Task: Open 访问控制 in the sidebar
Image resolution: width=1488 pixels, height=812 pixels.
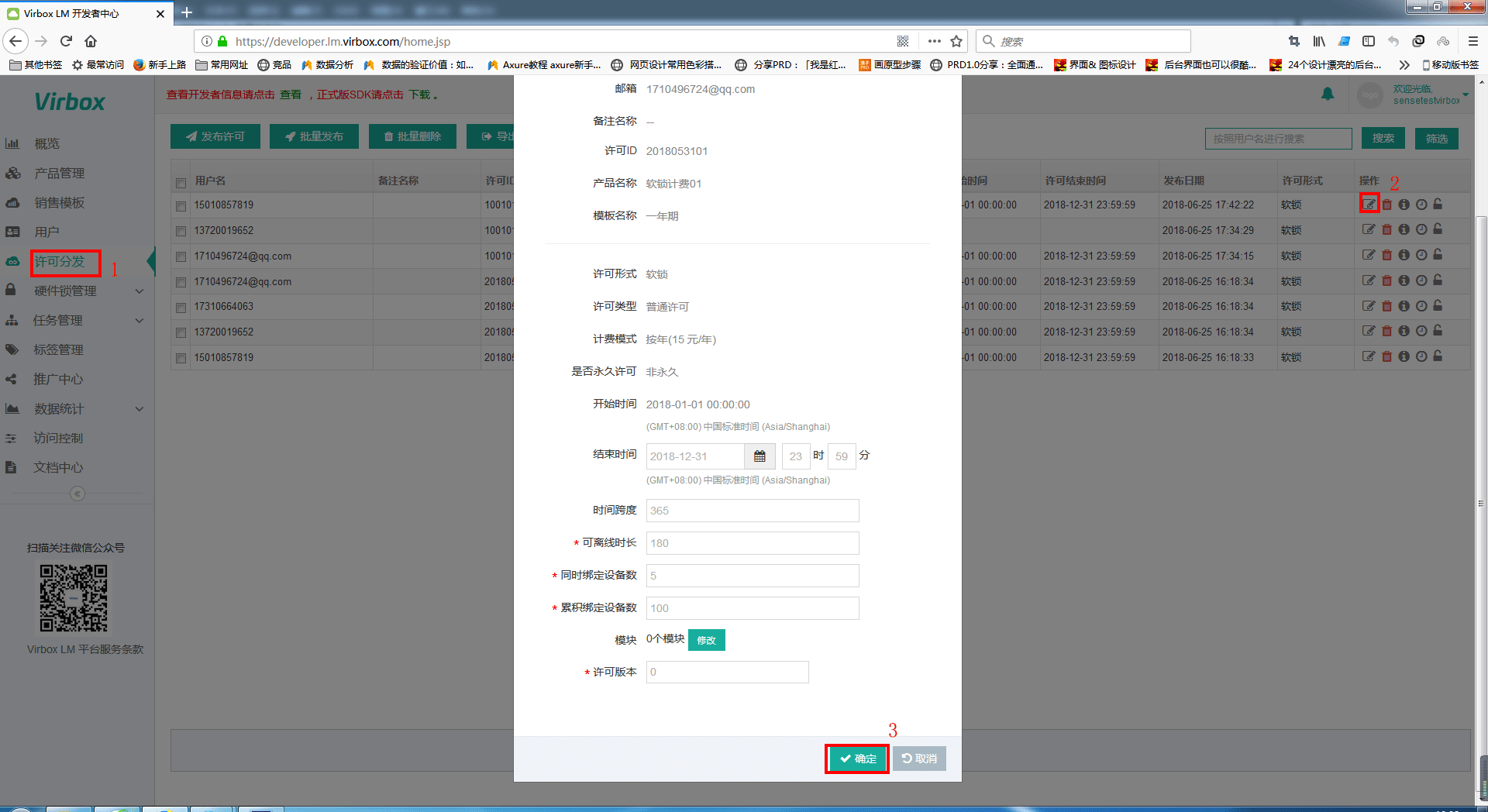Action: [59, 438]
